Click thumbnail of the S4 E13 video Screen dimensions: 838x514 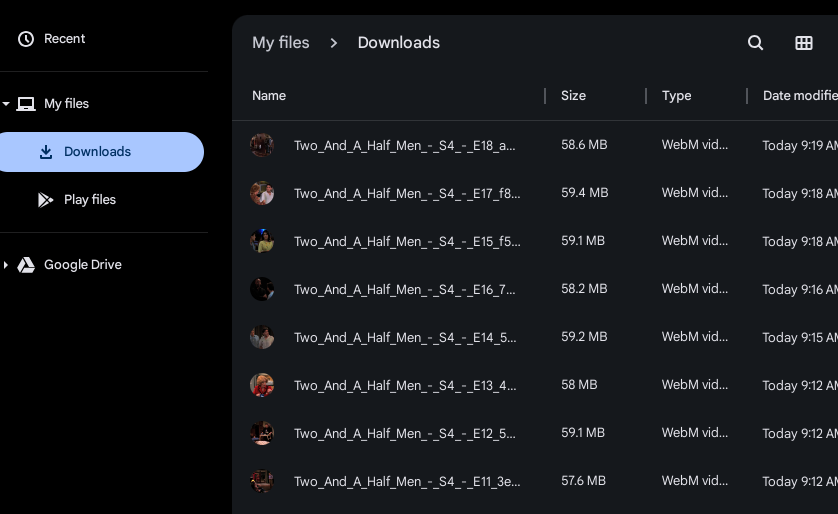(x=262, y=385)
